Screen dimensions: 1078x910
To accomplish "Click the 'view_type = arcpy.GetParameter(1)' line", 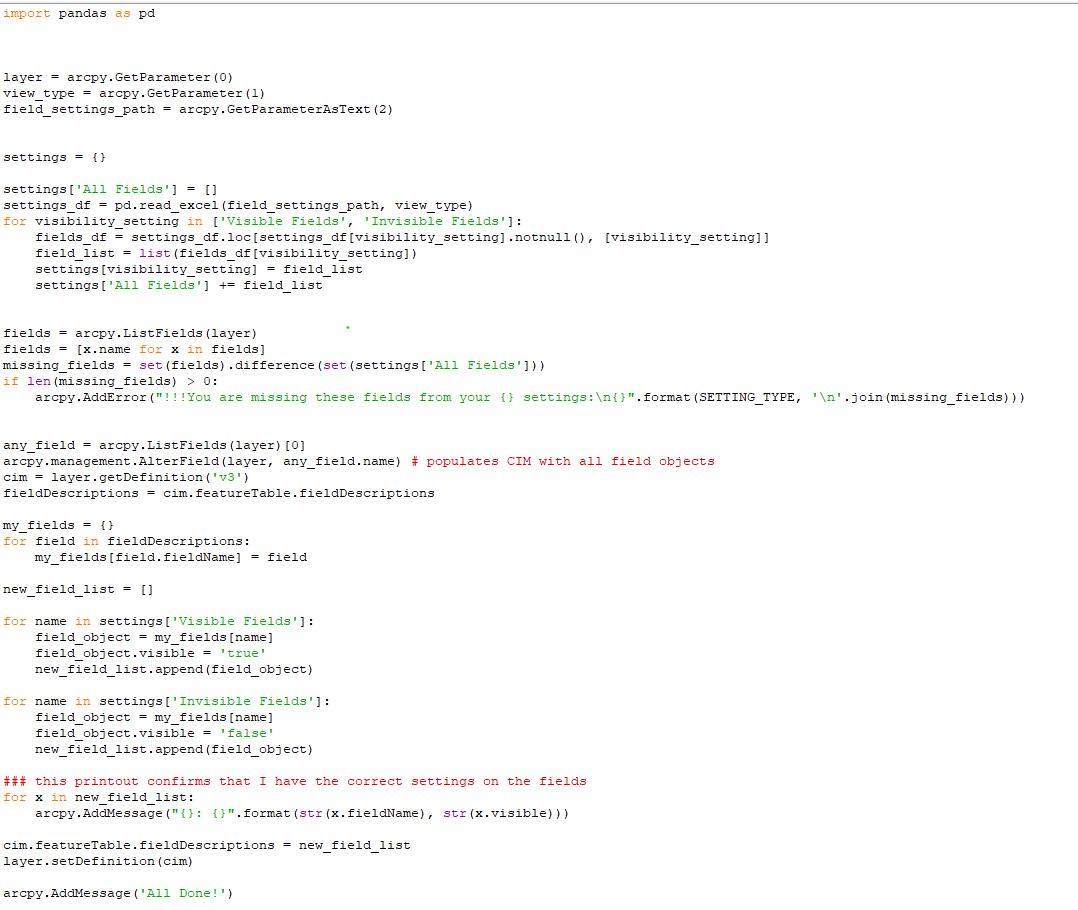I will pyautogui.click(x=134, y=93).
